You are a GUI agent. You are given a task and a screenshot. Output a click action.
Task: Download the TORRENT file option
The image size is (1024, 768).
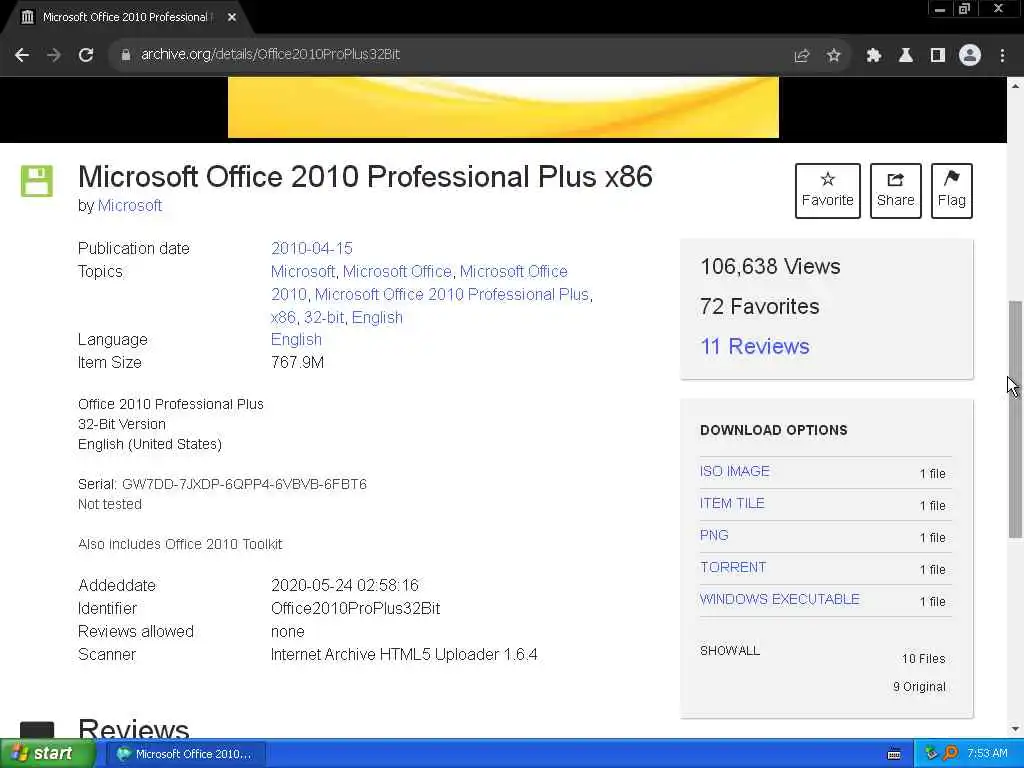click(733, 568)
